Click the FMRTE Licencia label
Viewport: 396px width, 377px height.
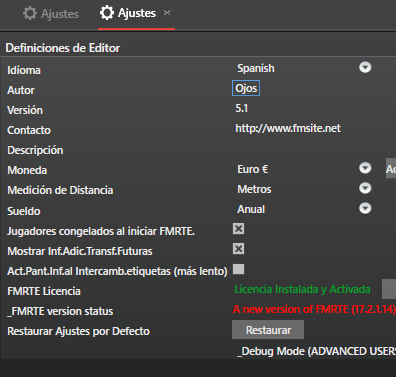[x=44, y=291]
